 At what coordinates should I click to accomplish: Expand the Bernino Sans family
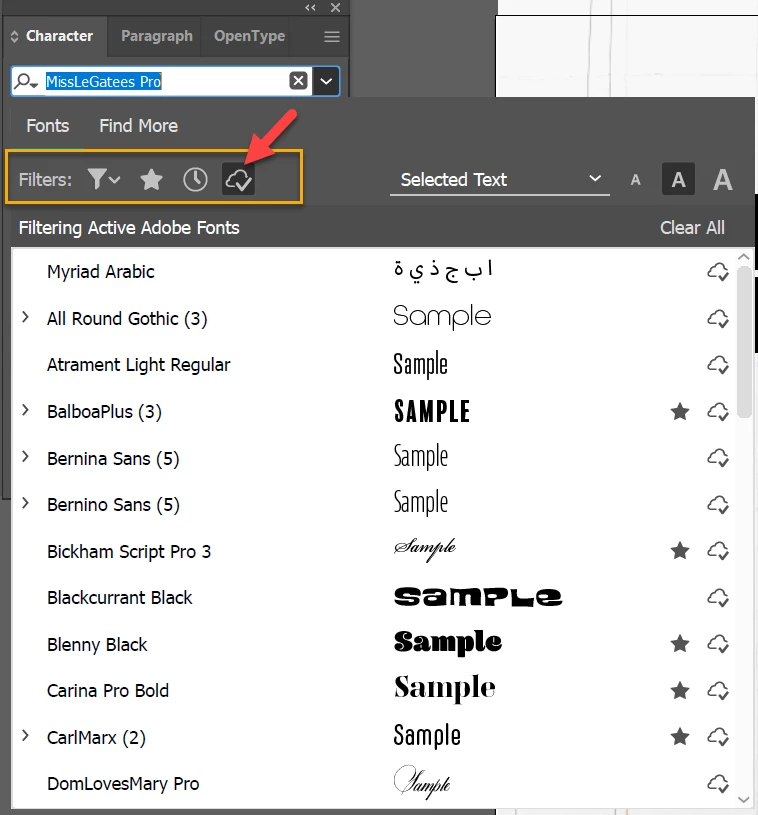[x=25, y=503]
